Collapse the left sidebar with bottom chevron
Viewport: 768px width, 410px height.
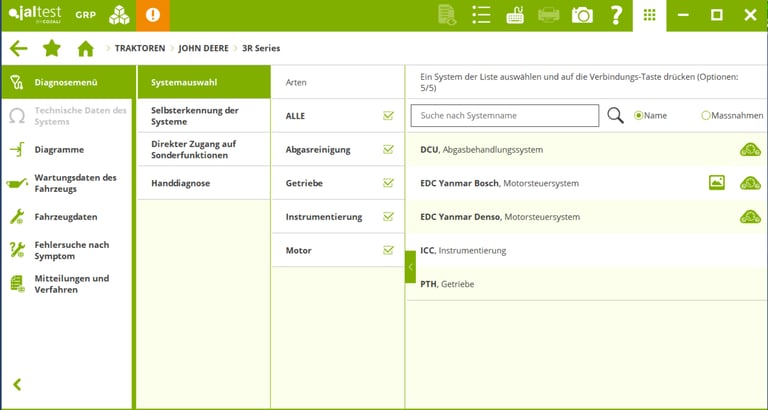pyautogui.click(x=17, y=385)
